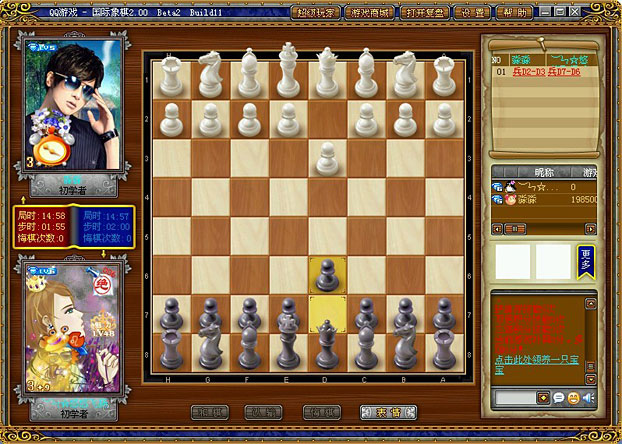Image resolution: width=622 pixels, height=444 pixels.
Task: Select the white bishop on C1
Action: point(366,73)
